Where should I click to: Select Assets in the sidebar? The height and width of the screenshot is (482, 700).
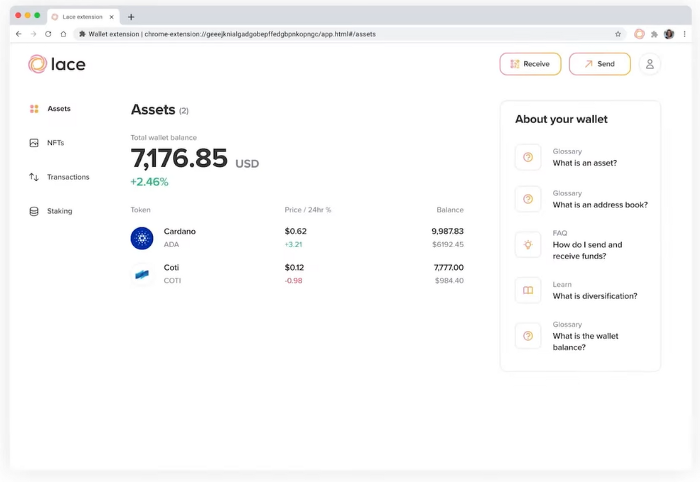click(x=59, y=108)
